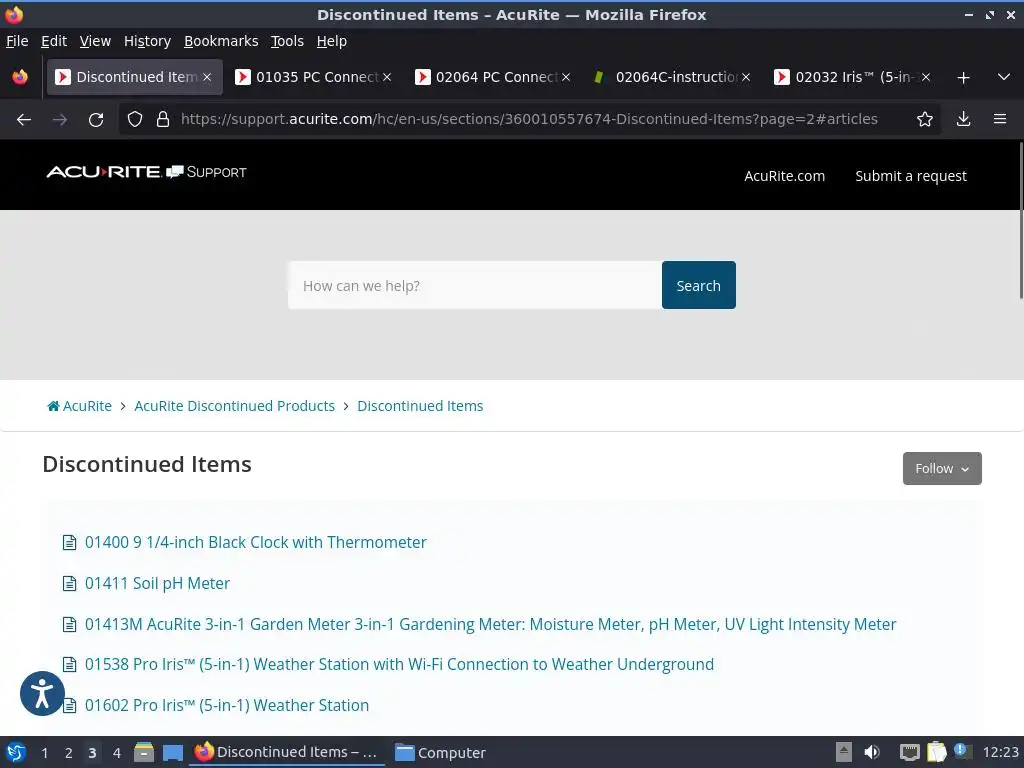Open a new browser tab
Image resolution: width=1024 pixels, height=768 pixels.
[x=963, y=78]
